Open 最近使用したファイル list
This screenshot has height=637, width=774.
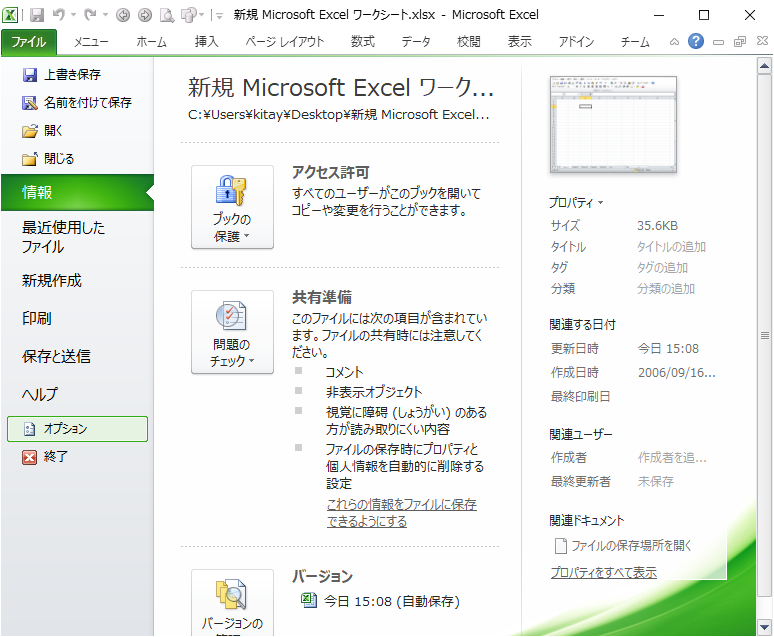pyautogui.click(x=63, y=237)
